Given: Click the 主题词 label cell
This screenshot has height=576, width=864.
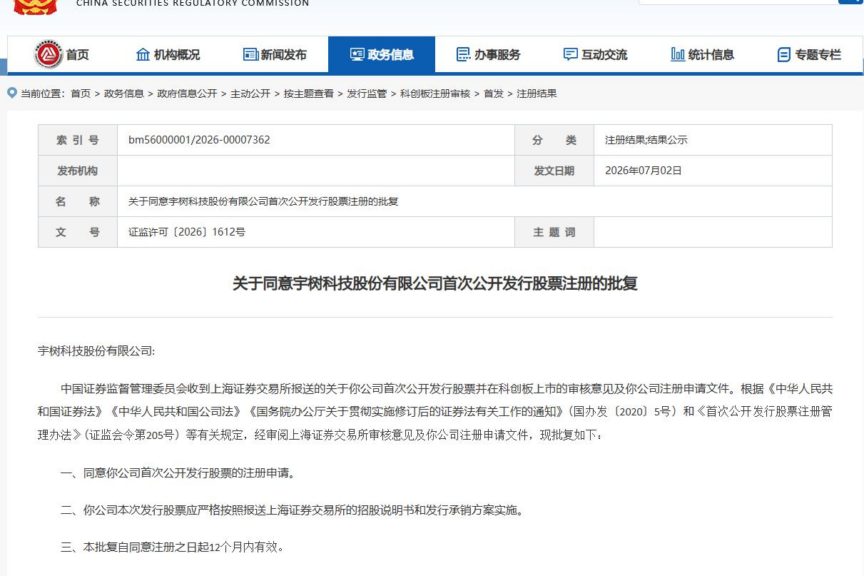Looking at the screenshot, I should tap(554, 232).
